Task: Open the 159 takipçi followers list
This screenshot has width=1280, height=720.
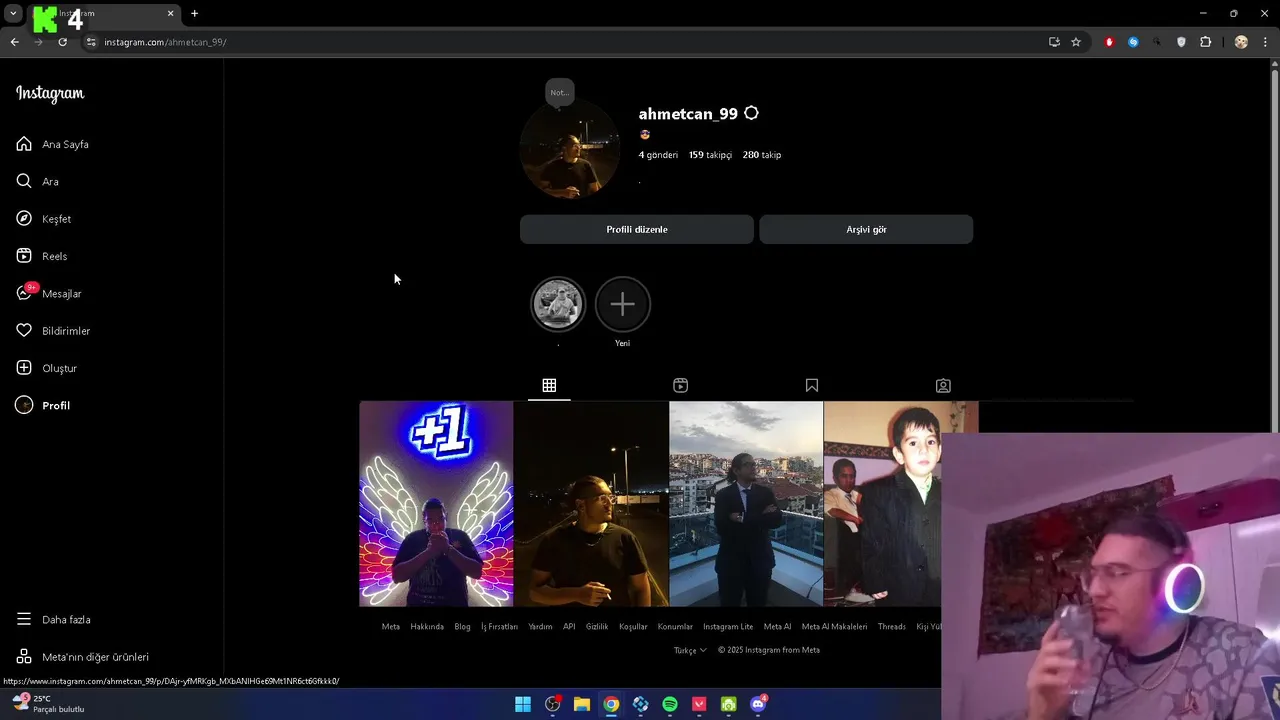Action: 710,155
